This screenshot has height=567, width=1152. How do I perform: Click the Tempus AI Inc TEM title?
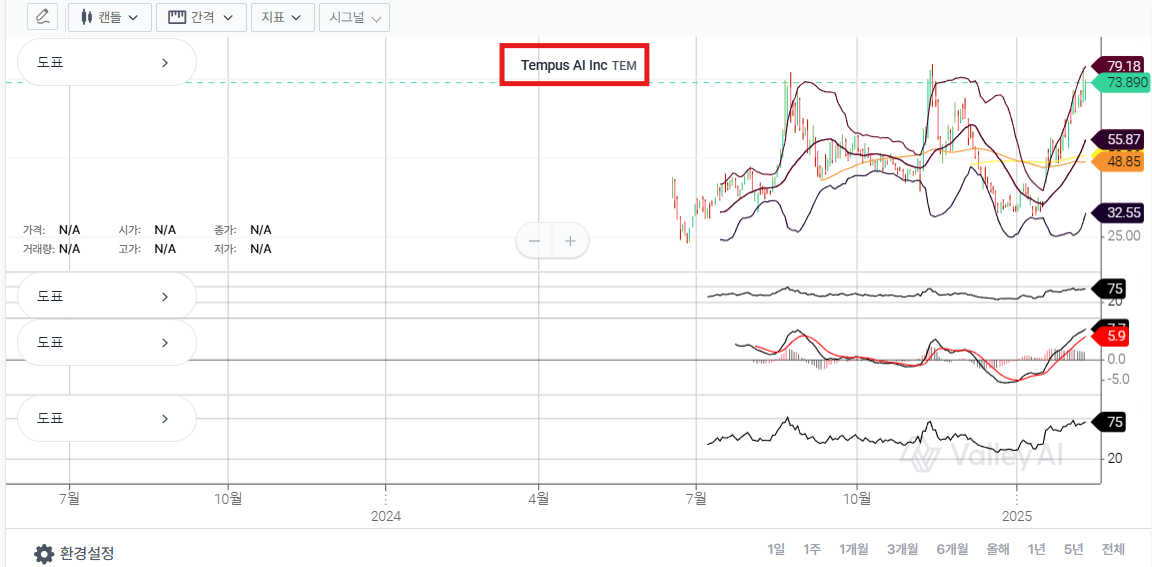pos(578,65)
